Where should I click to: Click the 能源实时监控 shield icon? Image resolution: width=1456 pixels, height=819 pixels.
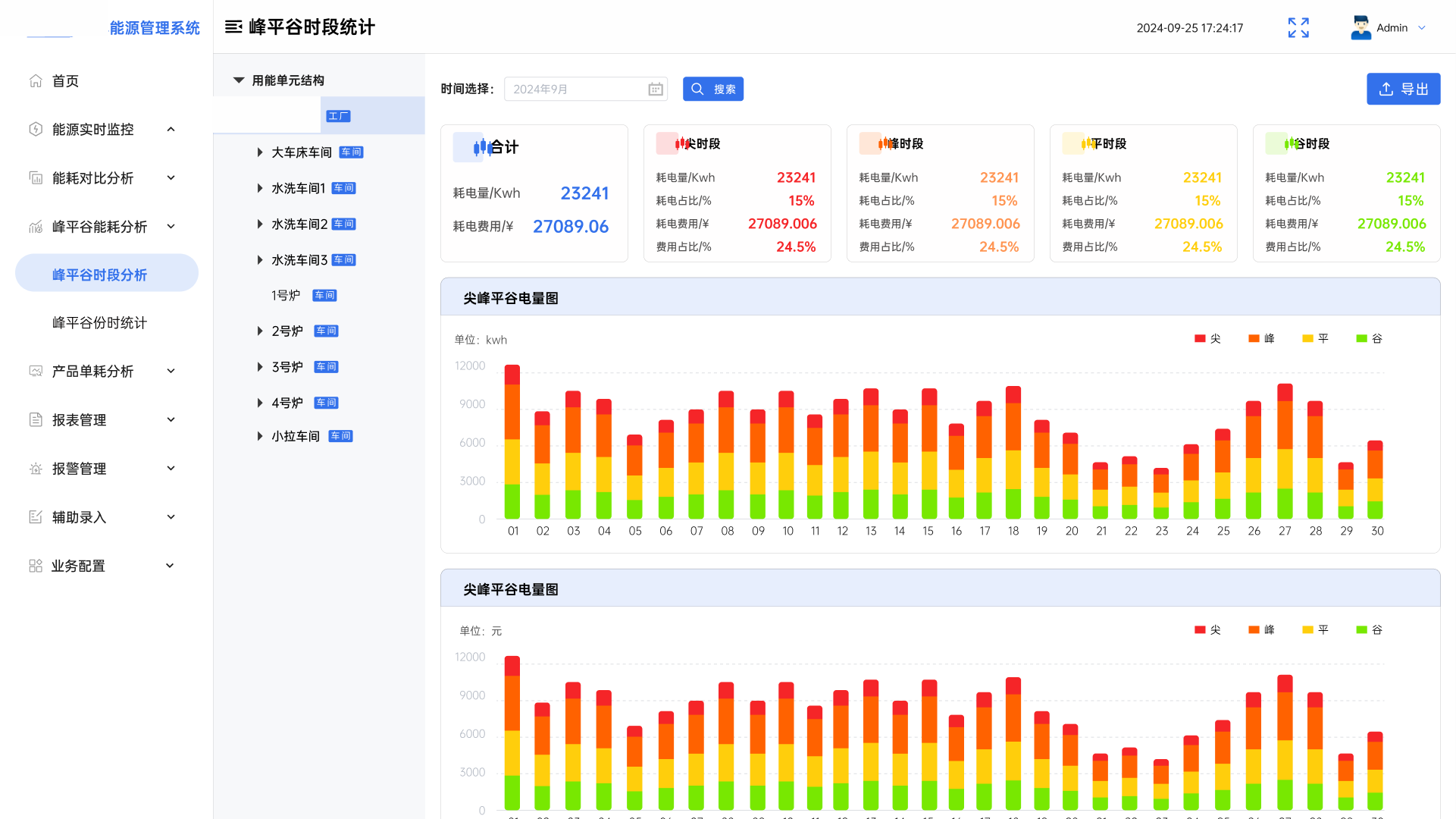[x=36, y=130]
